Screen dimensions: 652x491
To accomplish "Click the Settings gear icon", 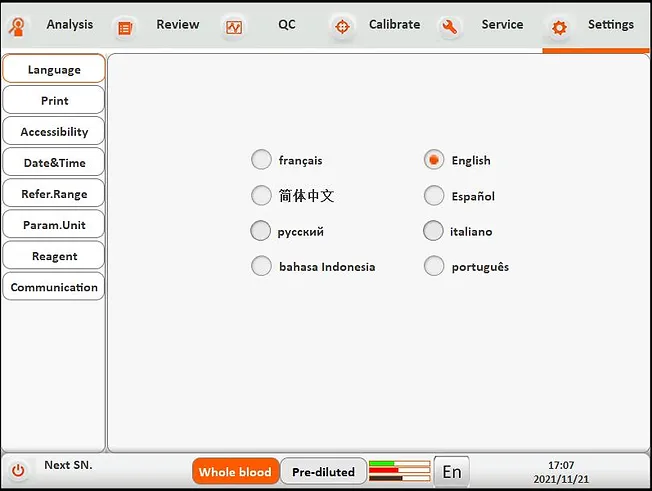I will click(x=559, y=28).
